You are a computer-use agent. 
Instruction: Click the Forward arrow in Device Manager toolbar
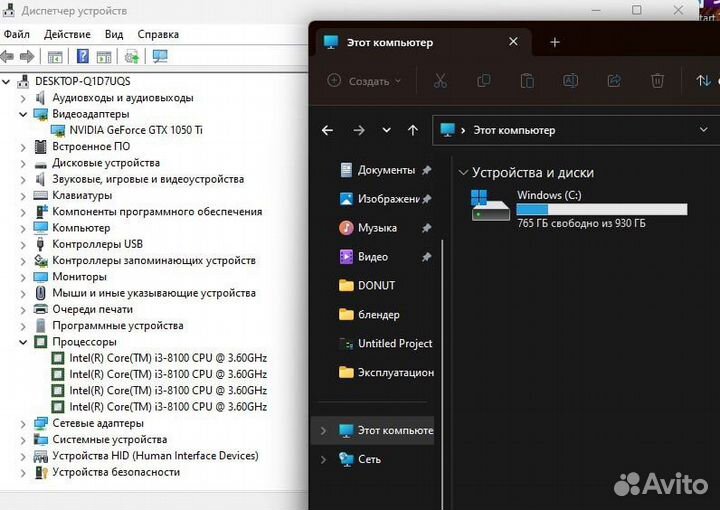point(27,56)
